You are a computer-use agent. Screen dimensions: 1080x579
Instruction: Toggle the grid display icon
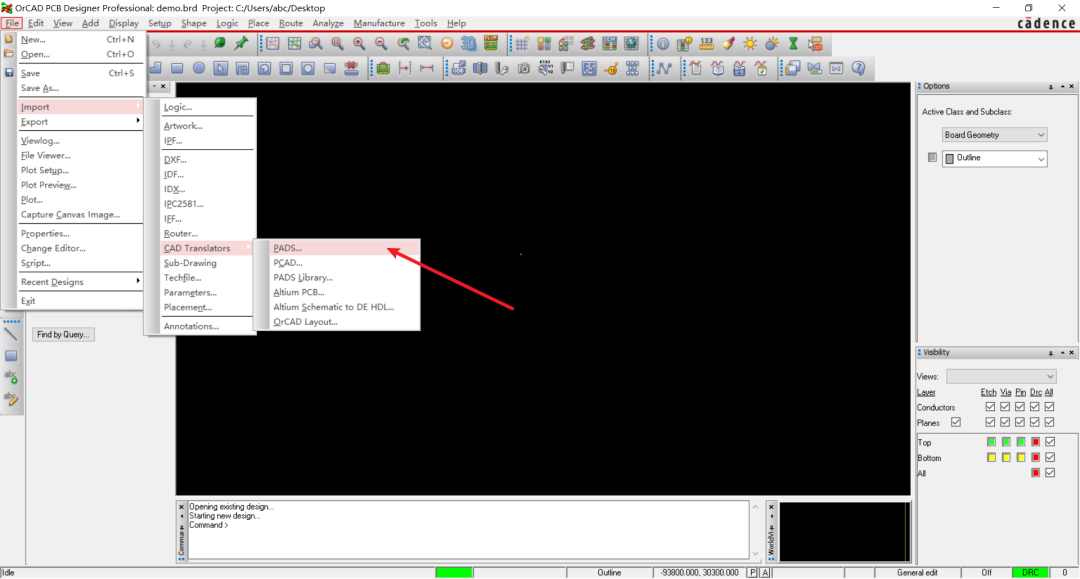pyautogui.click(x=521, y=44)
